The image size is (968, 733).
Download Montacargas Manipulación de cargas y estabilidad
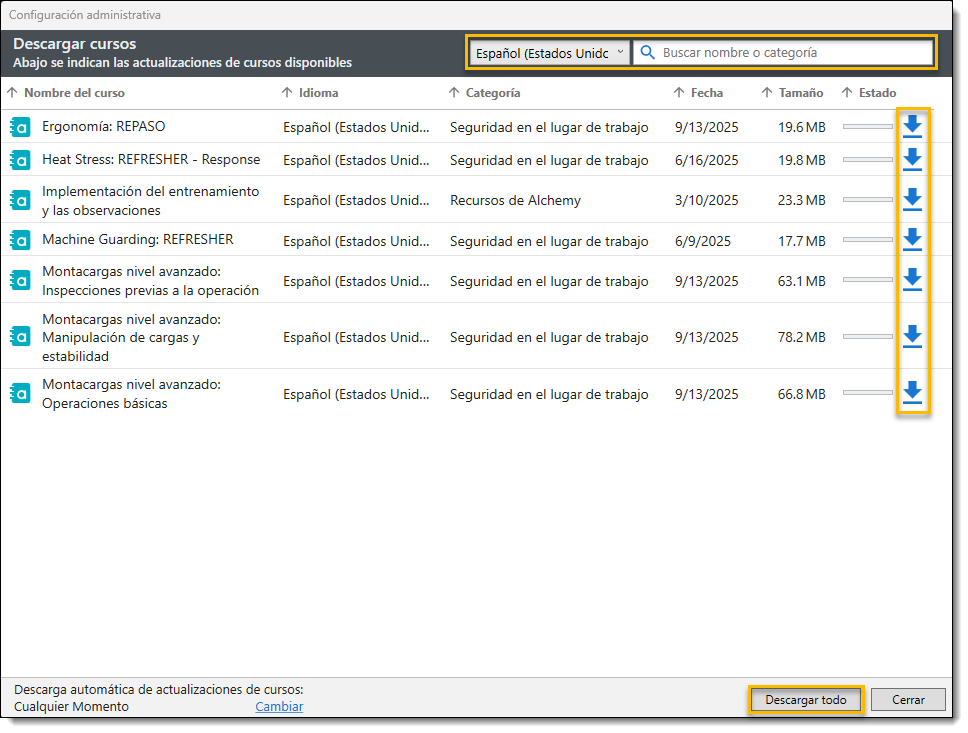912,337
